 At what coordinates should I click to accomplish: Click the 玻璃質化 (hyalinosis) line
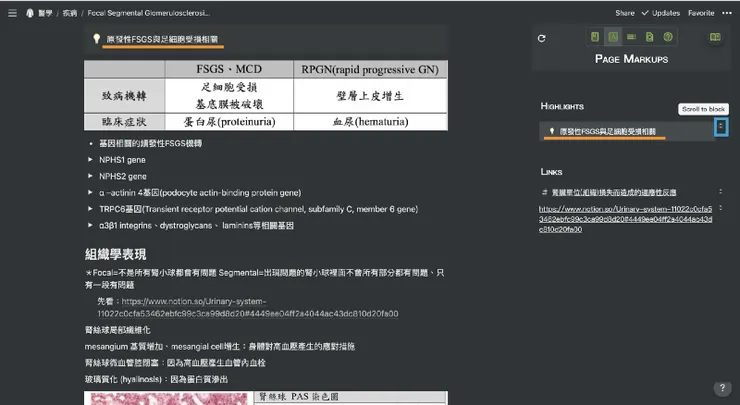[156, 379]
